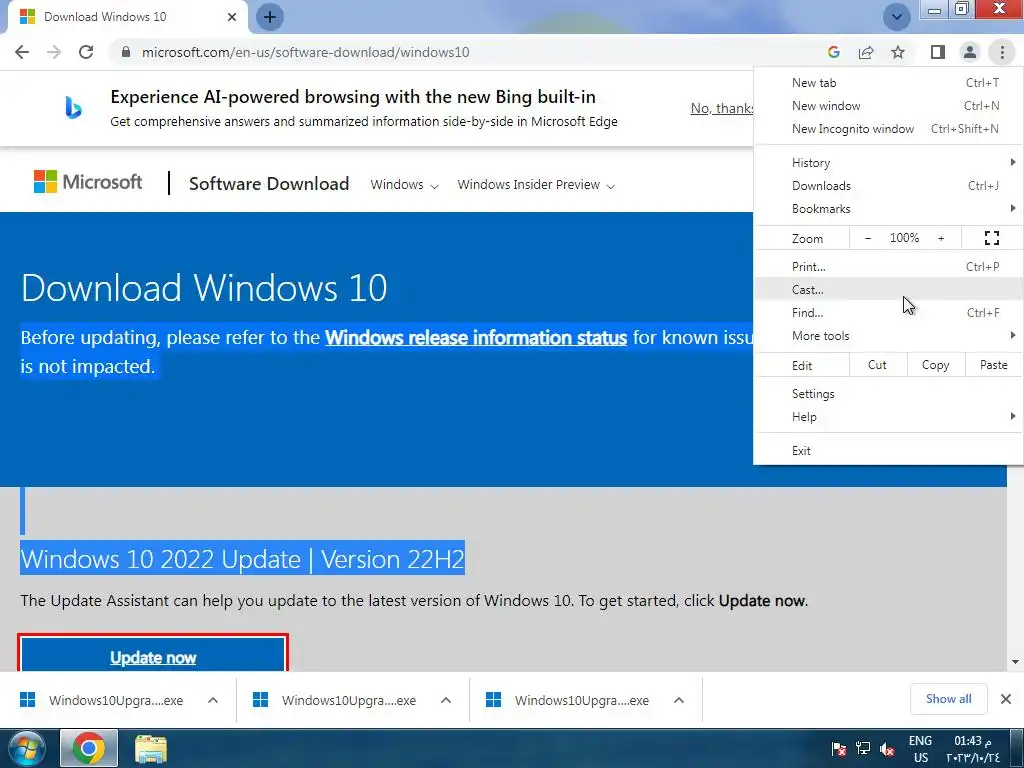The width and height of the screenshot is (1024, 768).
Task: Expand the Windows dropdown in site header
Action: (x=404, y=185)
